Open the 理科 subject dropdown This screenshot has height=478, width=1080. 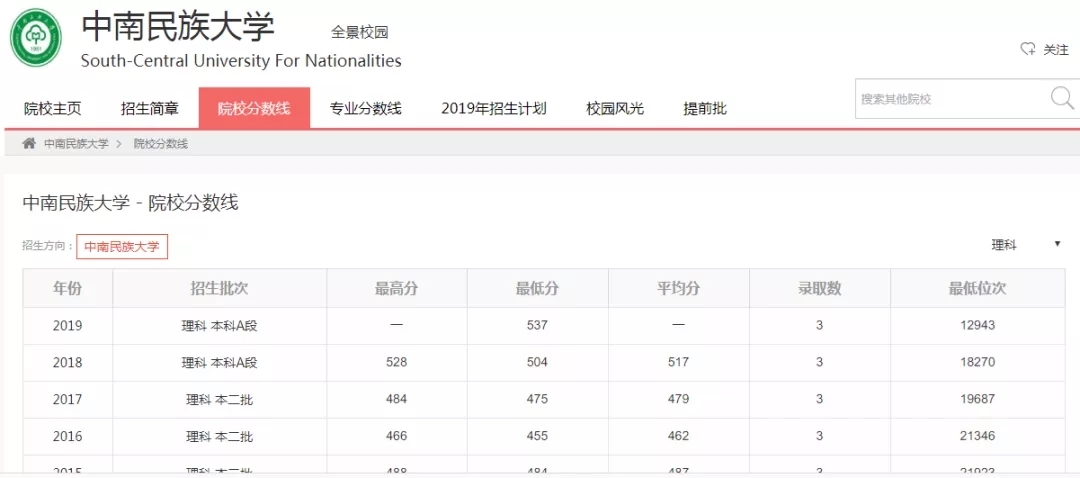pos(1025,245)
